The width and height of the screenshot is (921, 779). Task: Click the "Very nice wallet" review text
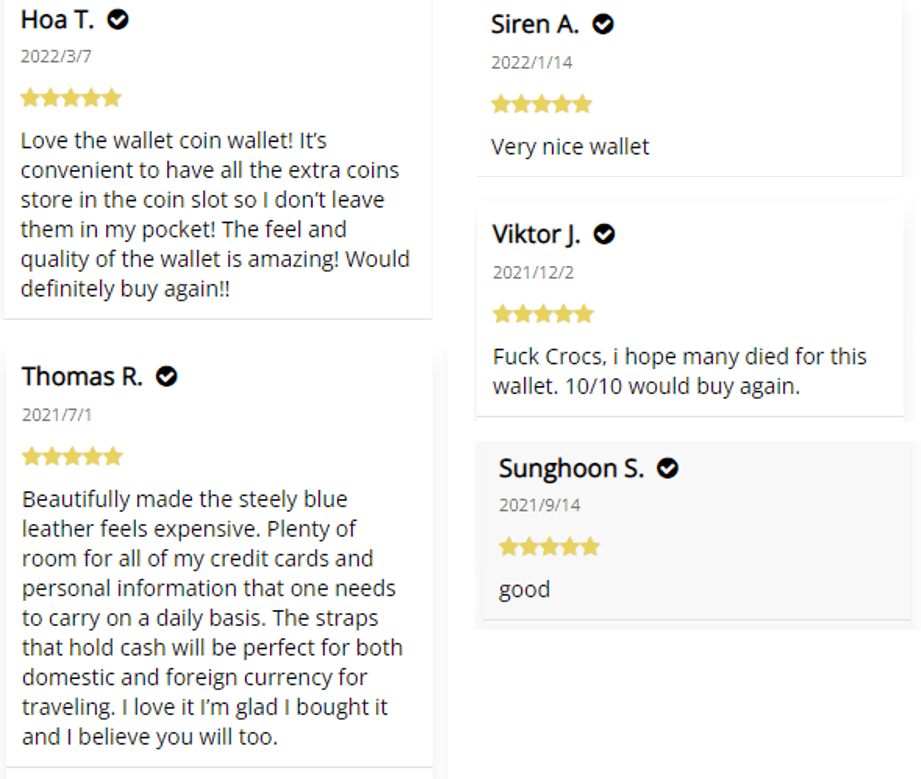click(570, 147)
